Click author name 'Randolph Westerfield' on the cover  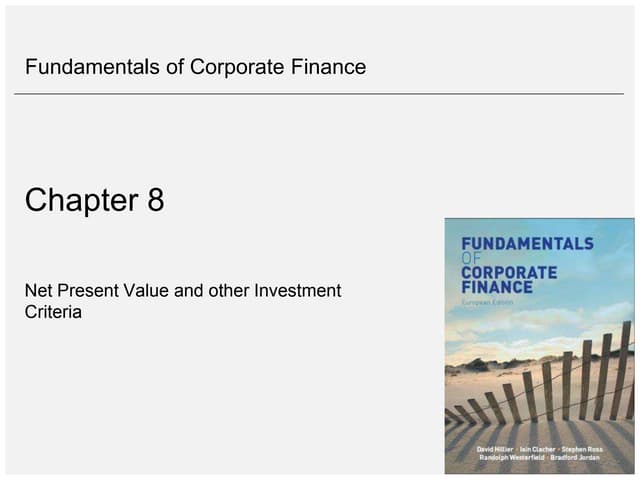[512, 458]
